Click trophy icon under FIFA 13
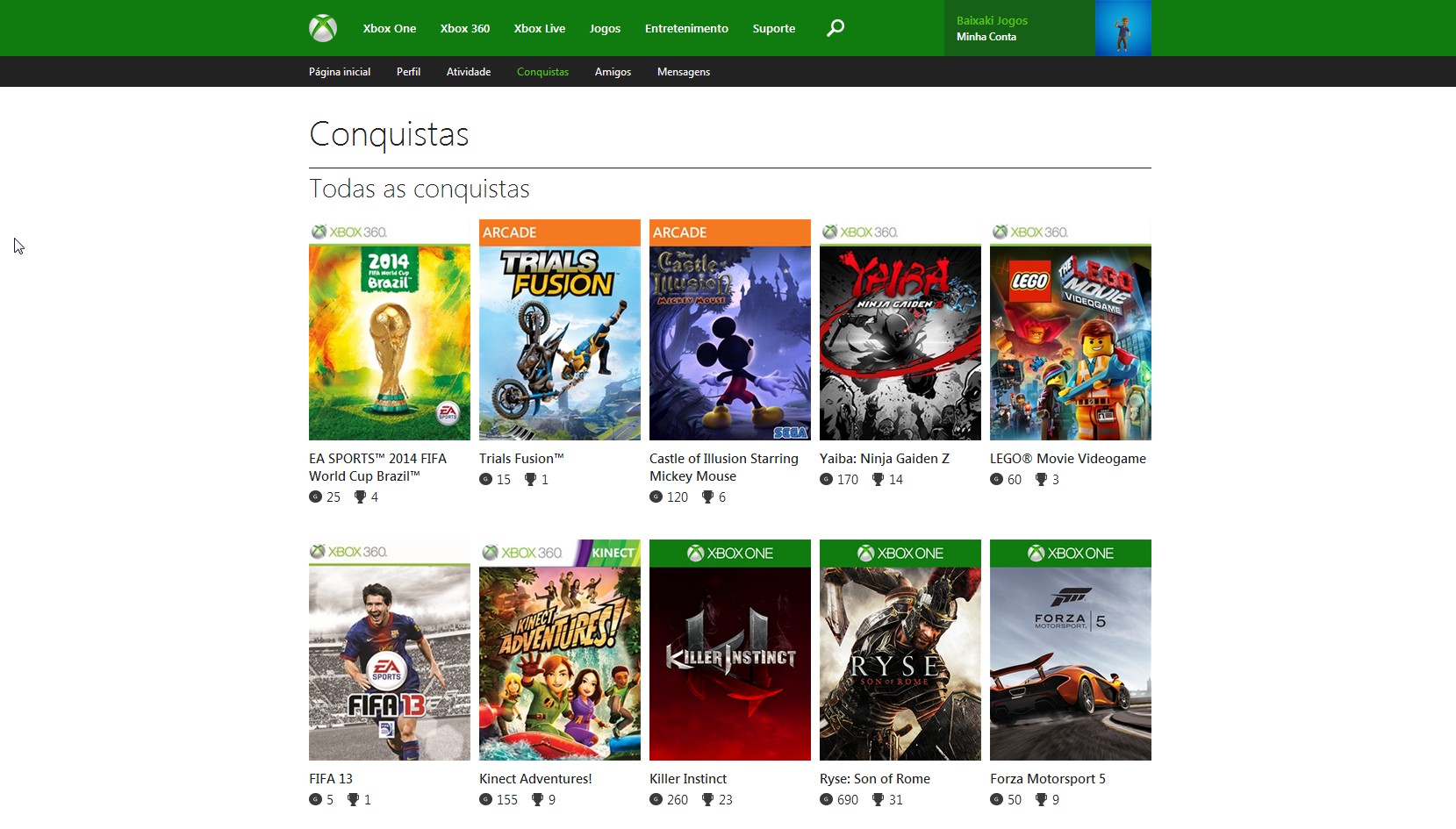The width and height of the screenshot is (1456, 829). (353, 799)
